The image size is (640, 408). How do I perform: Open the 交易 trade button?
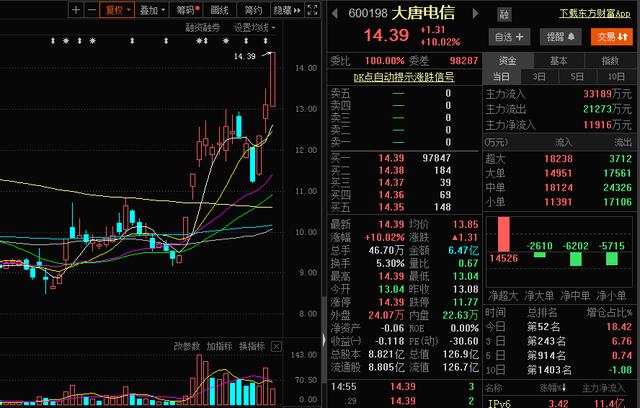(x=612, y=37)
